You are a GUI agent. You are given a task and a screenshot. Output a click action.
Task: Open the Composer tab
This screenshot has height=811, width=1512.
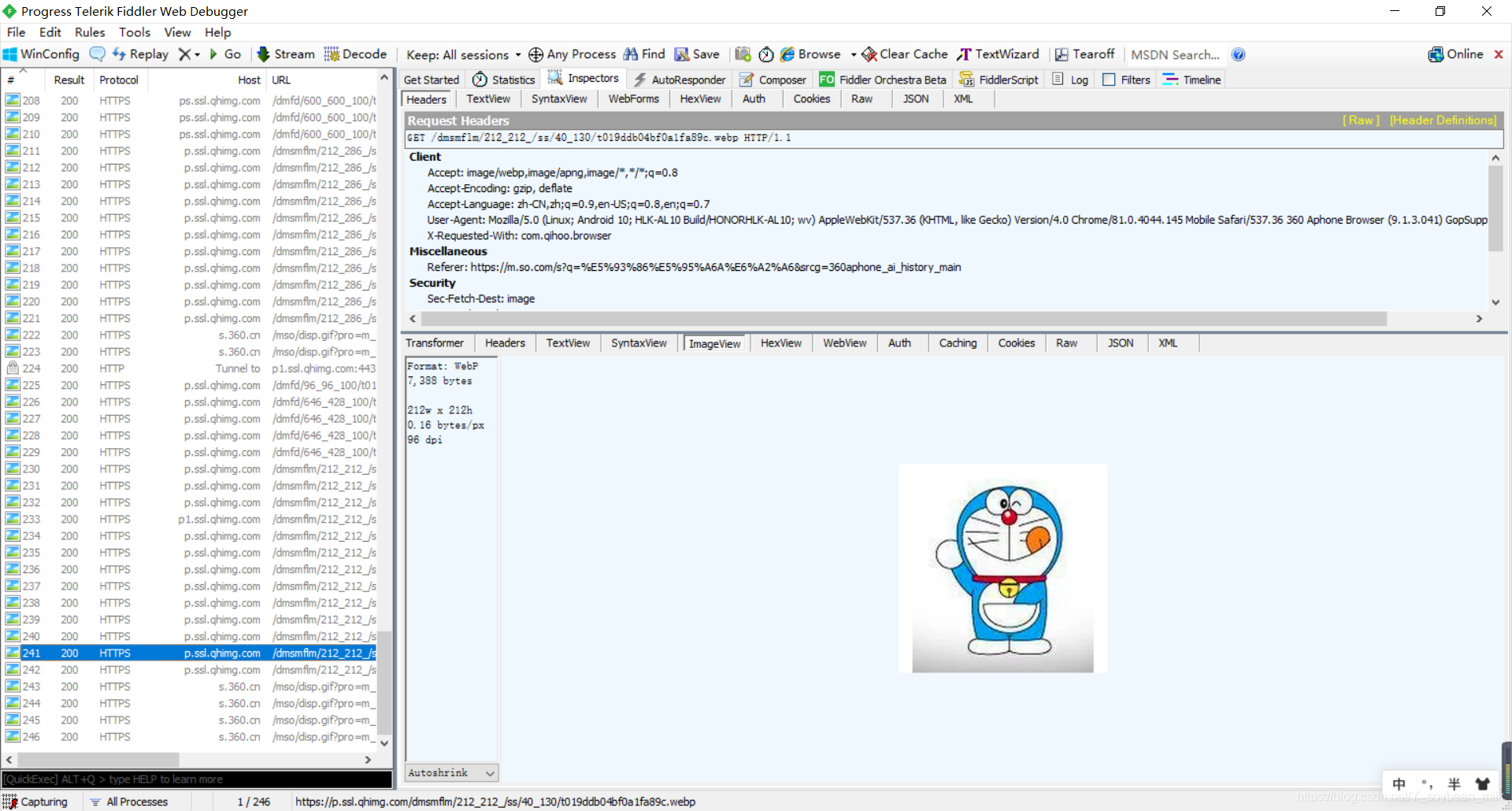point(773,80)
